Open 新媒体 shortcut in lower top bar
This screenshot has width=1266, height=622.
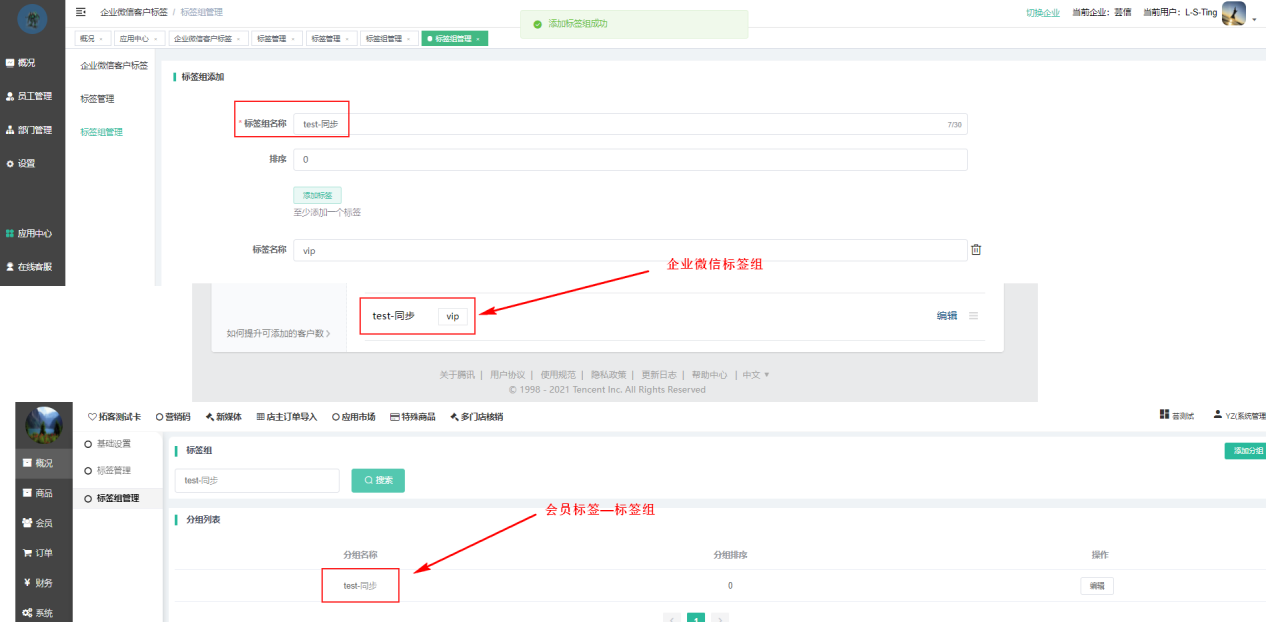223,417
